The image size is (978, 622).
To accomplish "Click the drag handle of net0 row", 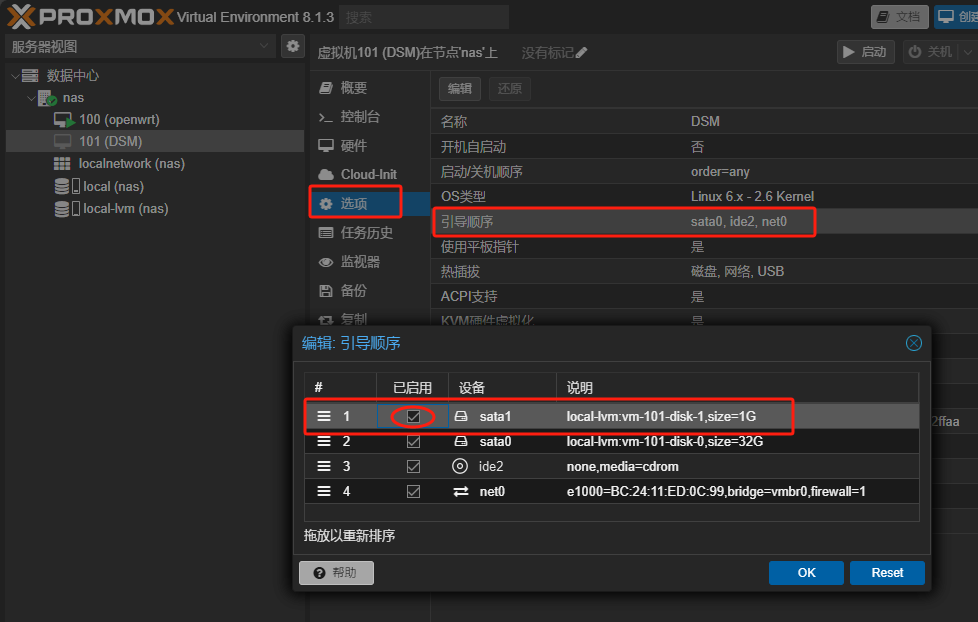I will [x=324, y=491].
